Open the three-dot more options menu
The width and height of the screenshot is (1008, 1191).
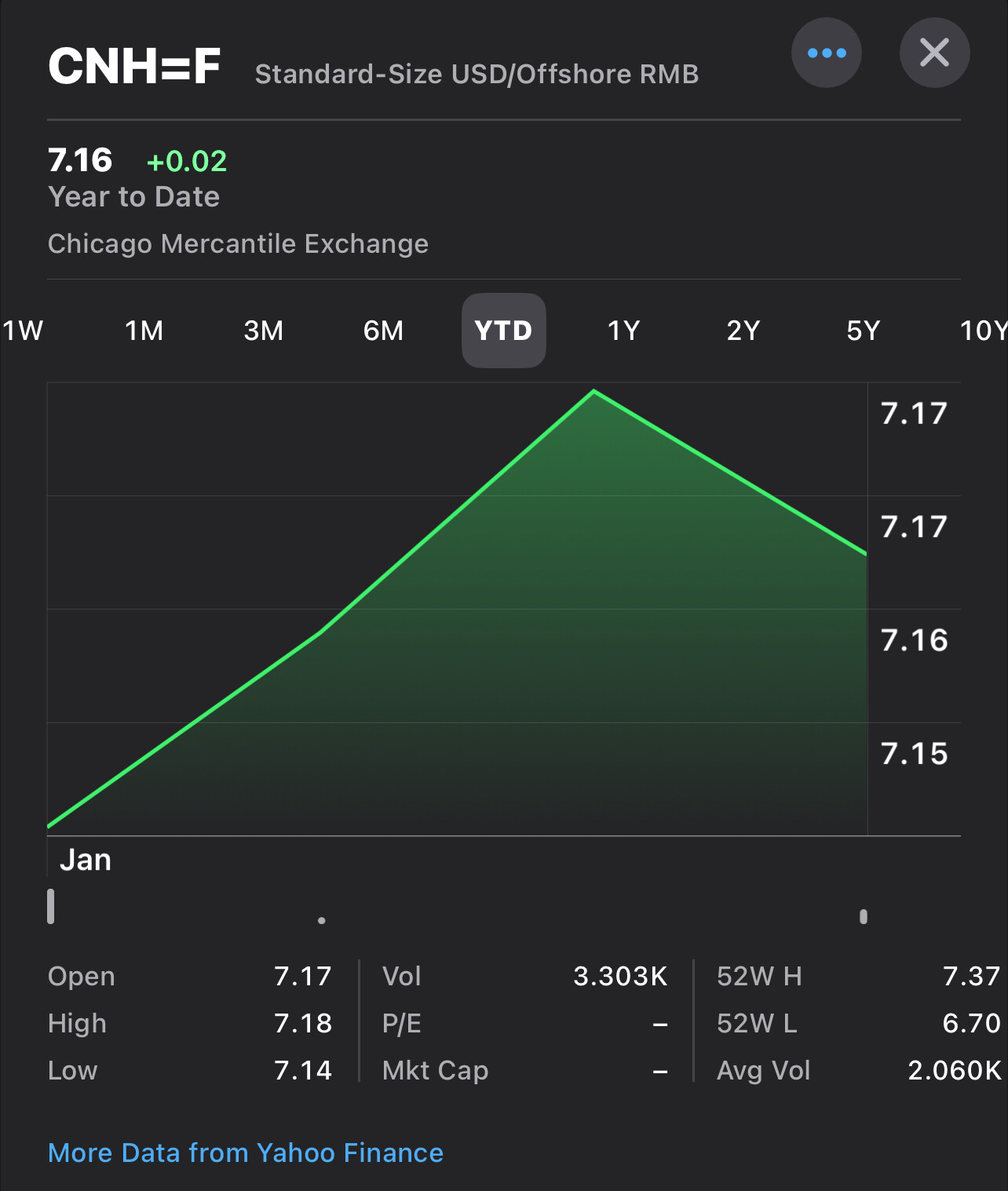click(826, 53)
